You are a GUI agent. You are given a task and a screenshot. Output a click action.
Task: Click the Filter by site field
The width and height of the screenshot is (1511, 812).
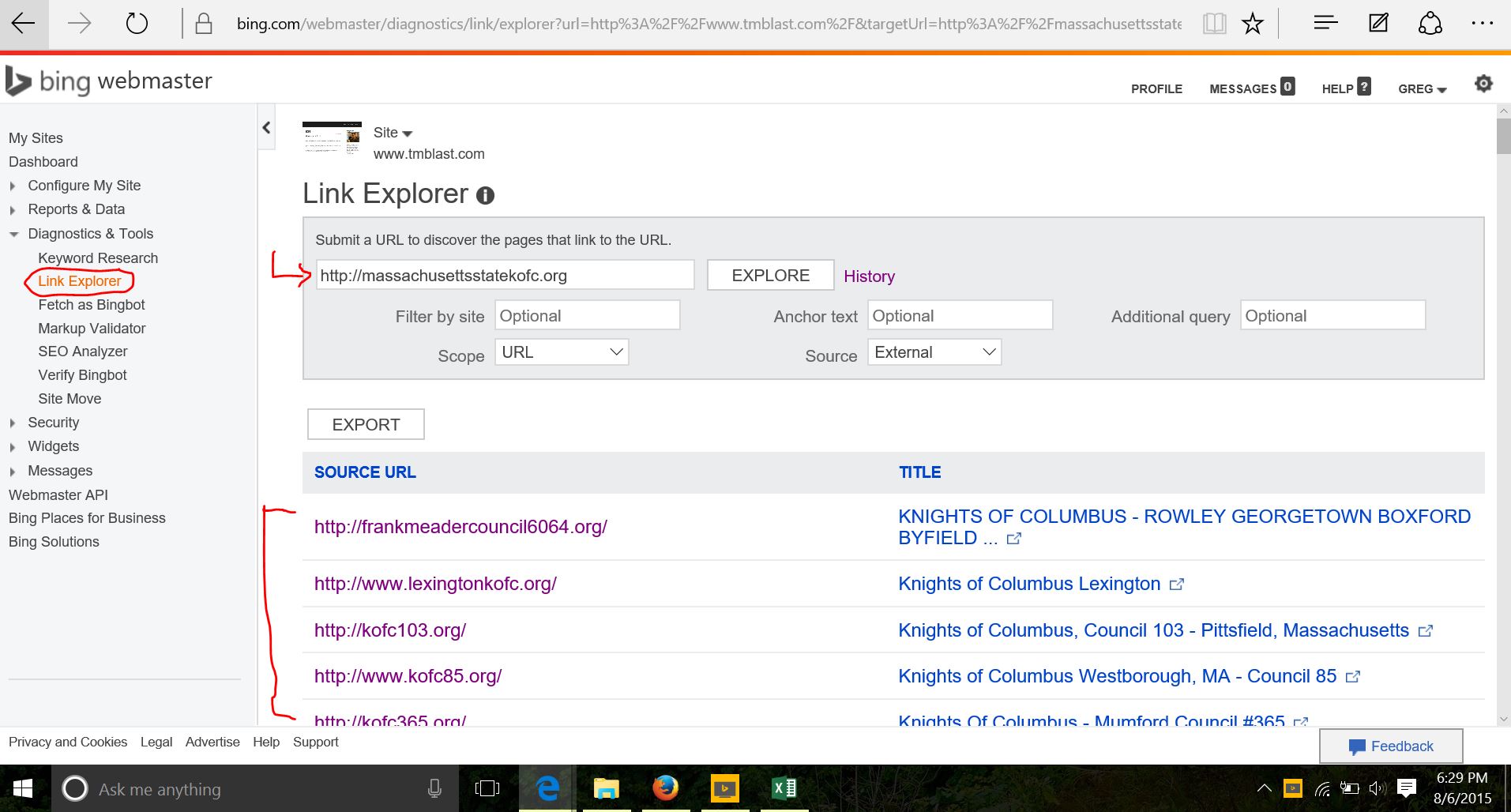click(588, 315)
